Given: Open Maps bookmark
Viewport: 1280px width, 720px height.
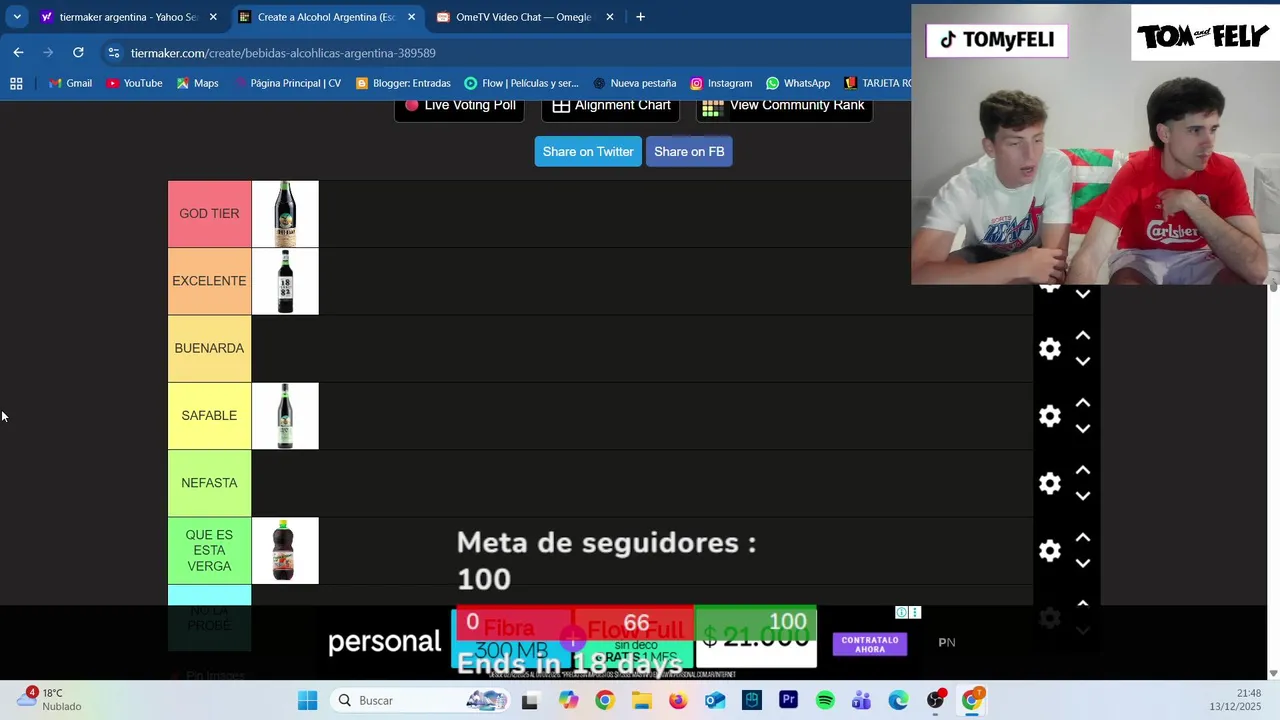Looking at the screenshot, I should point(197,83).
